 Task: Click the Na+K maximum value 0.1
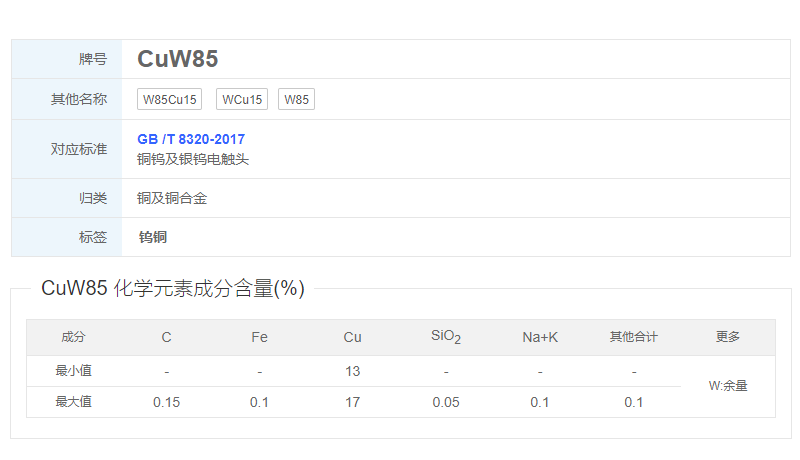coord(540,402)
